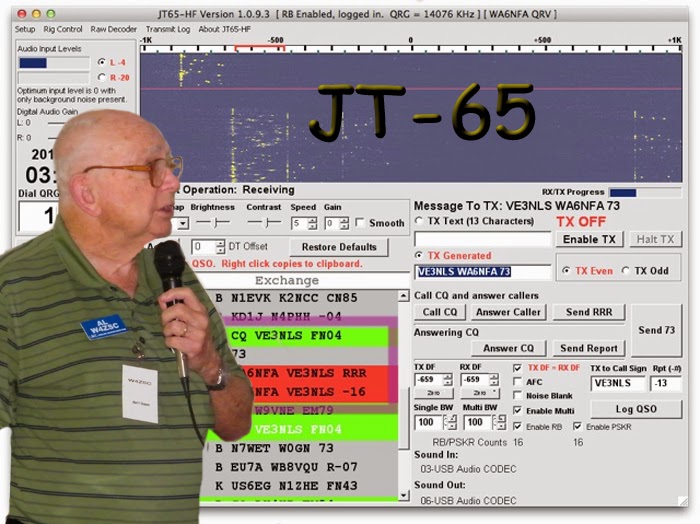Adjust the Brightness slider
Viewport: 700px width, 524px height.
coord(213,222)
